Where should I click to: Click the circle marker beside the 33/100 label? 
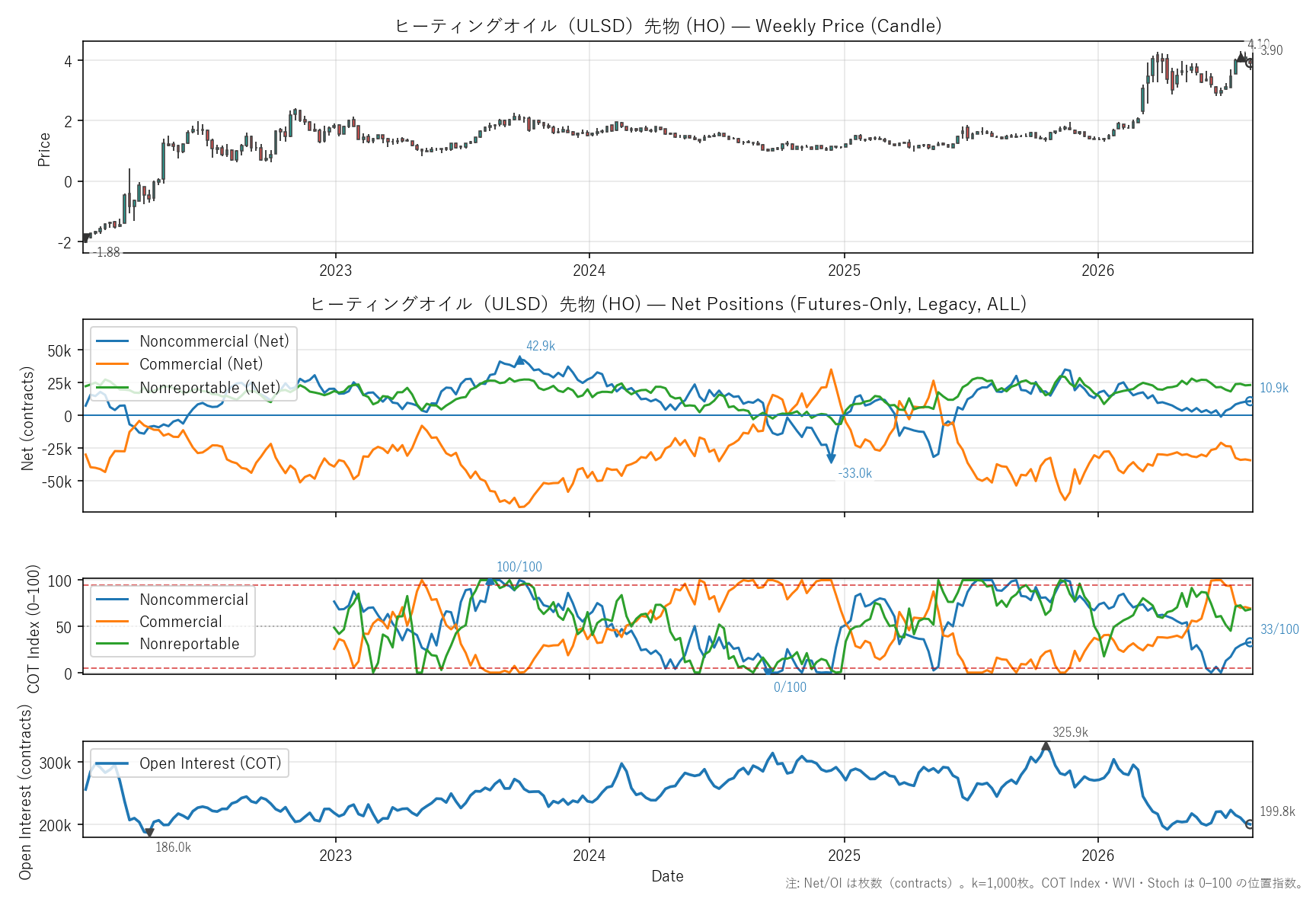[1249, 642]
